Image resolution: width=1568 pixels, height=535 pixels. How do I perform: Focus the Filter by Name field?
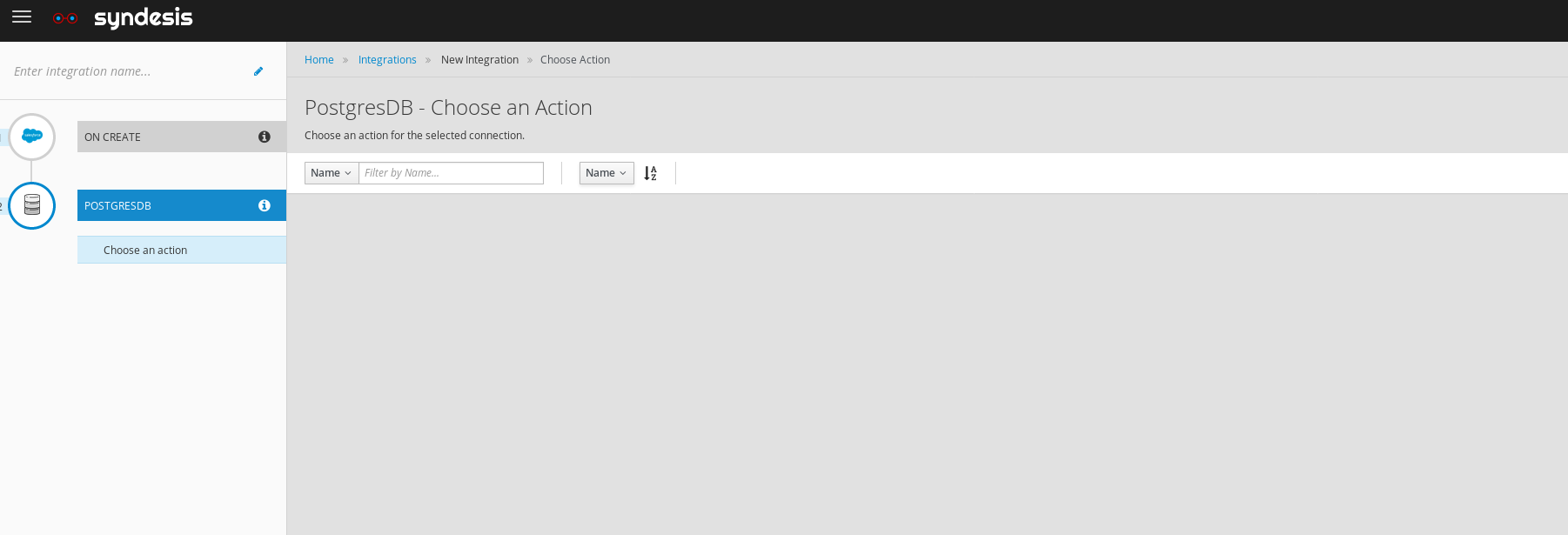[452, 173]
